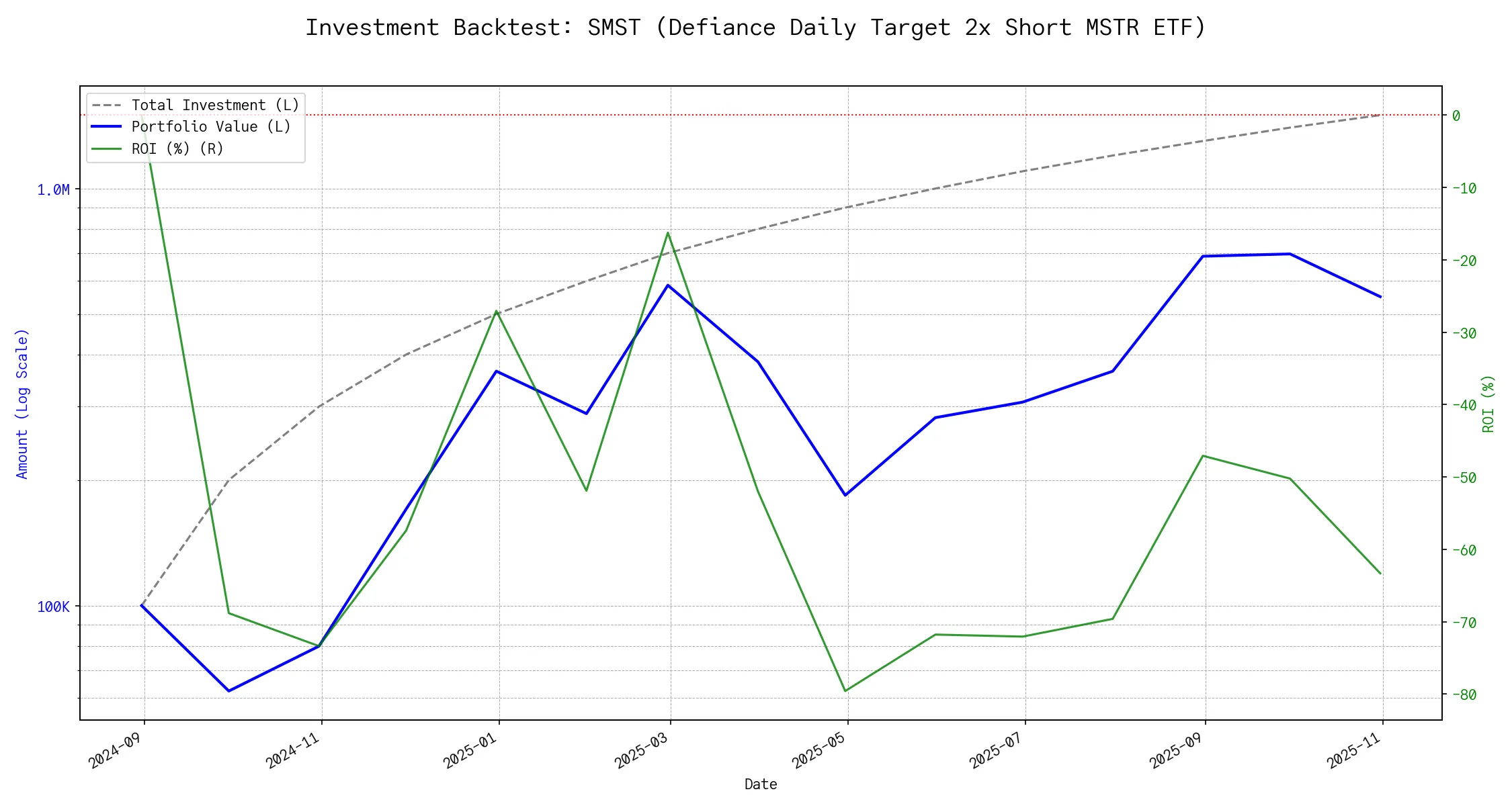This screenshot has height=806, width=1512.
Task: Click the -50 ROI axis label
Action: click(x=1464, y=478)
